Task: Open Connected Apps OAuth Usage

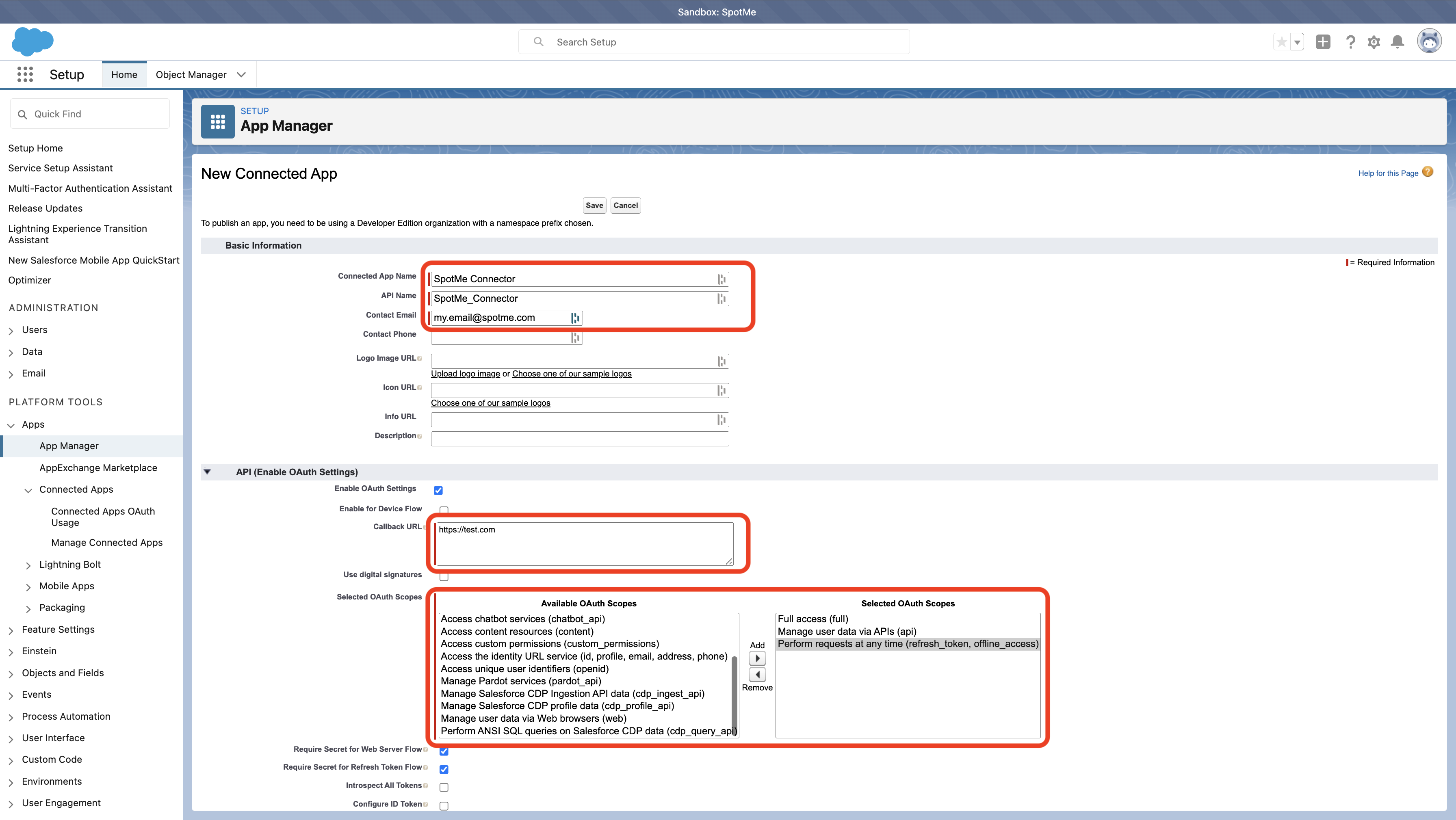Action: [103, 517]
